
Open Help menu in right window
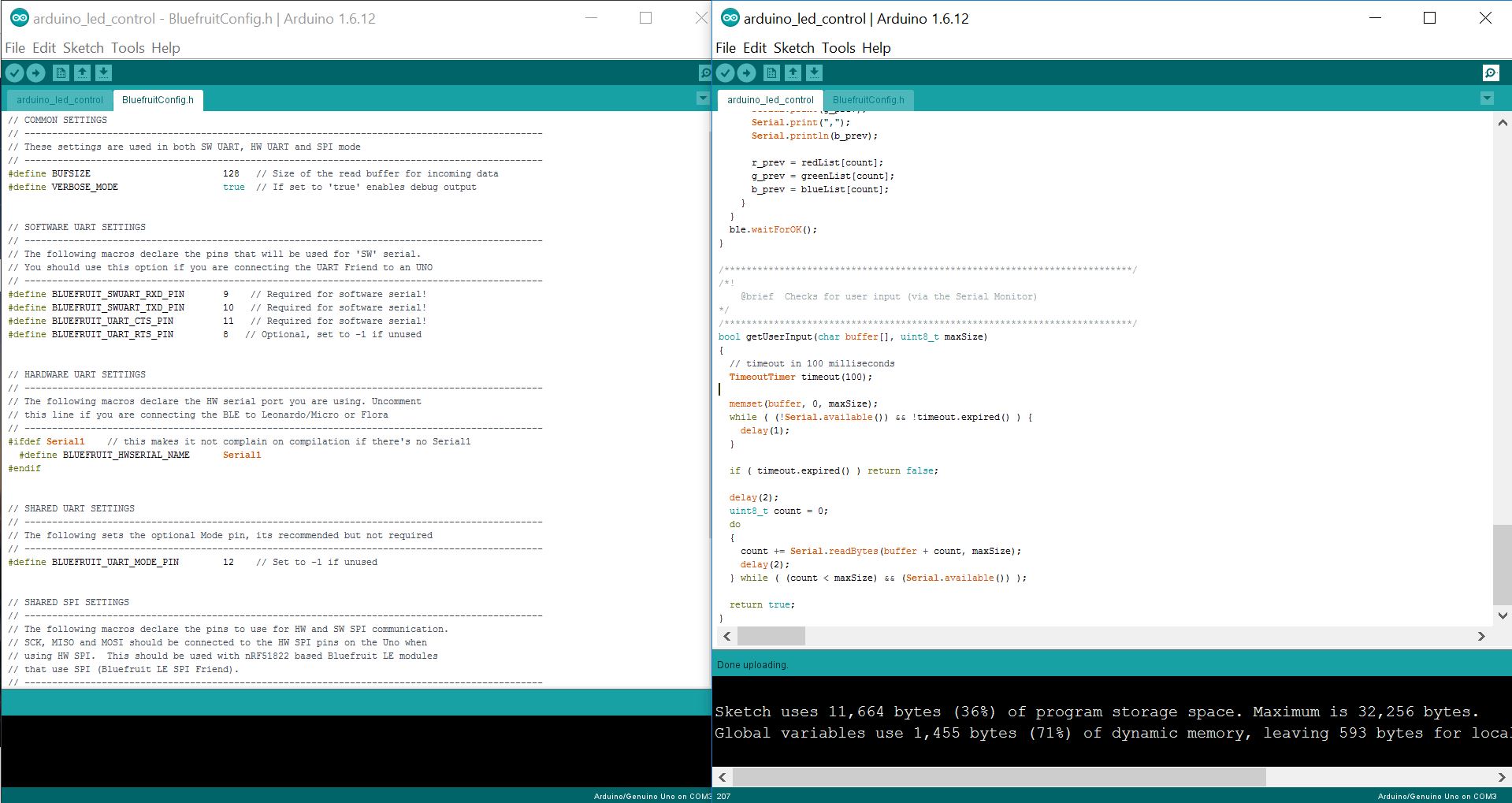[876, 48]
